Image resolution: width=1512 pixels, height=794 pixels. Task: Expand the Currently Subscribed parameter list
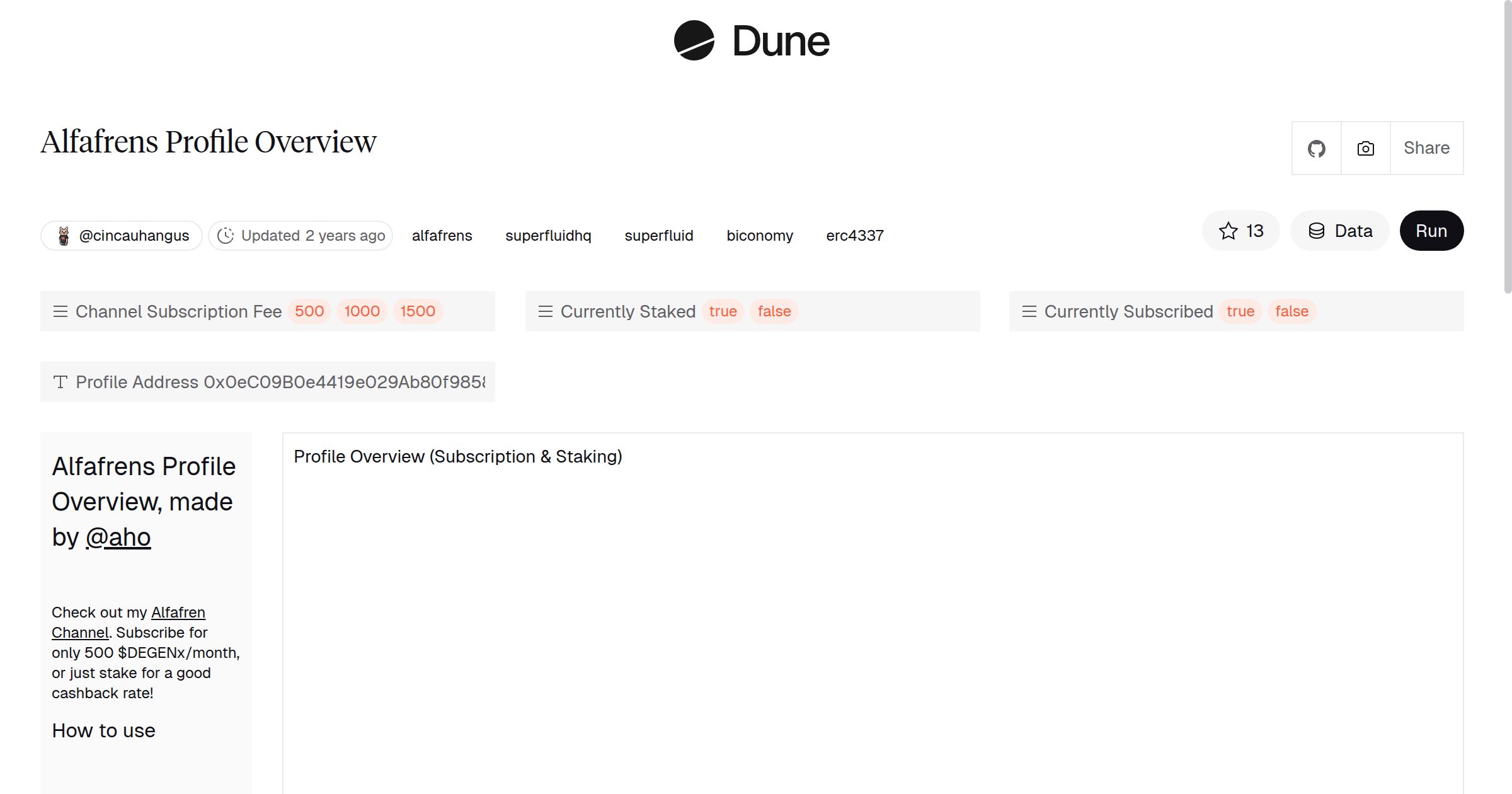pos(1029,311)
